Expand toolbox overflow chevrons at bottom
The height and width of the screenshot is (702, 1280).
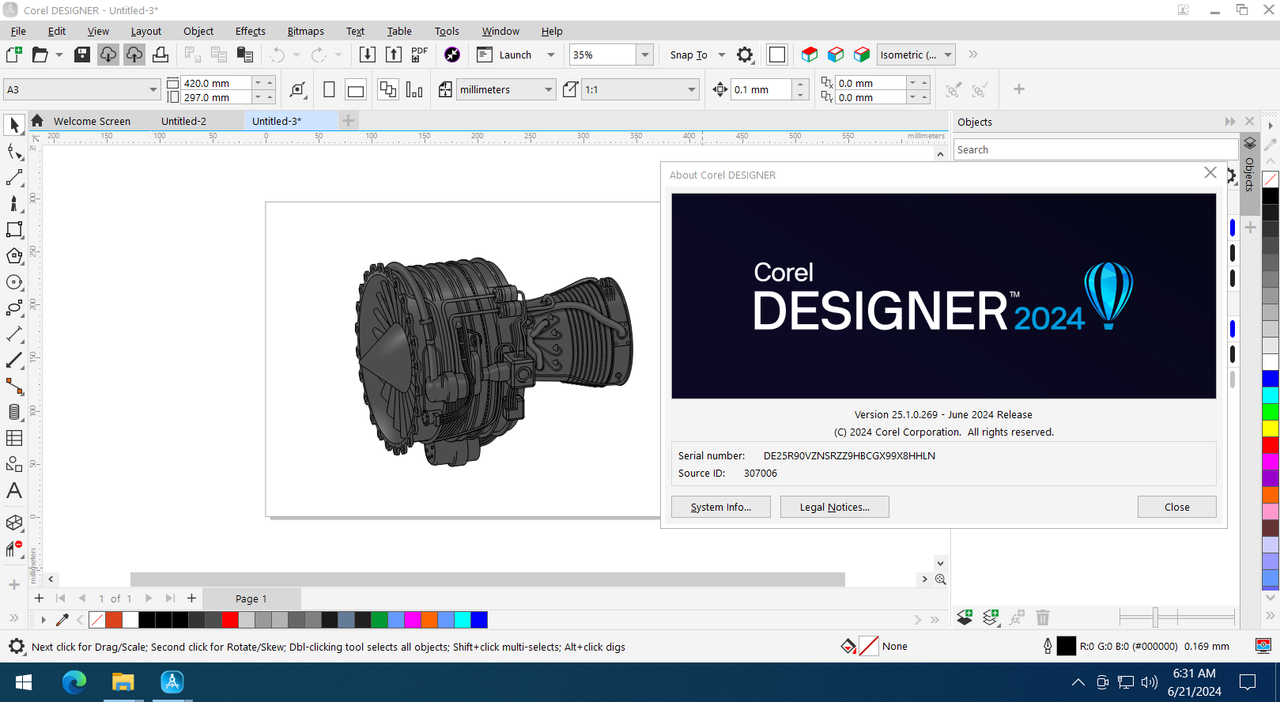point(14,619)
